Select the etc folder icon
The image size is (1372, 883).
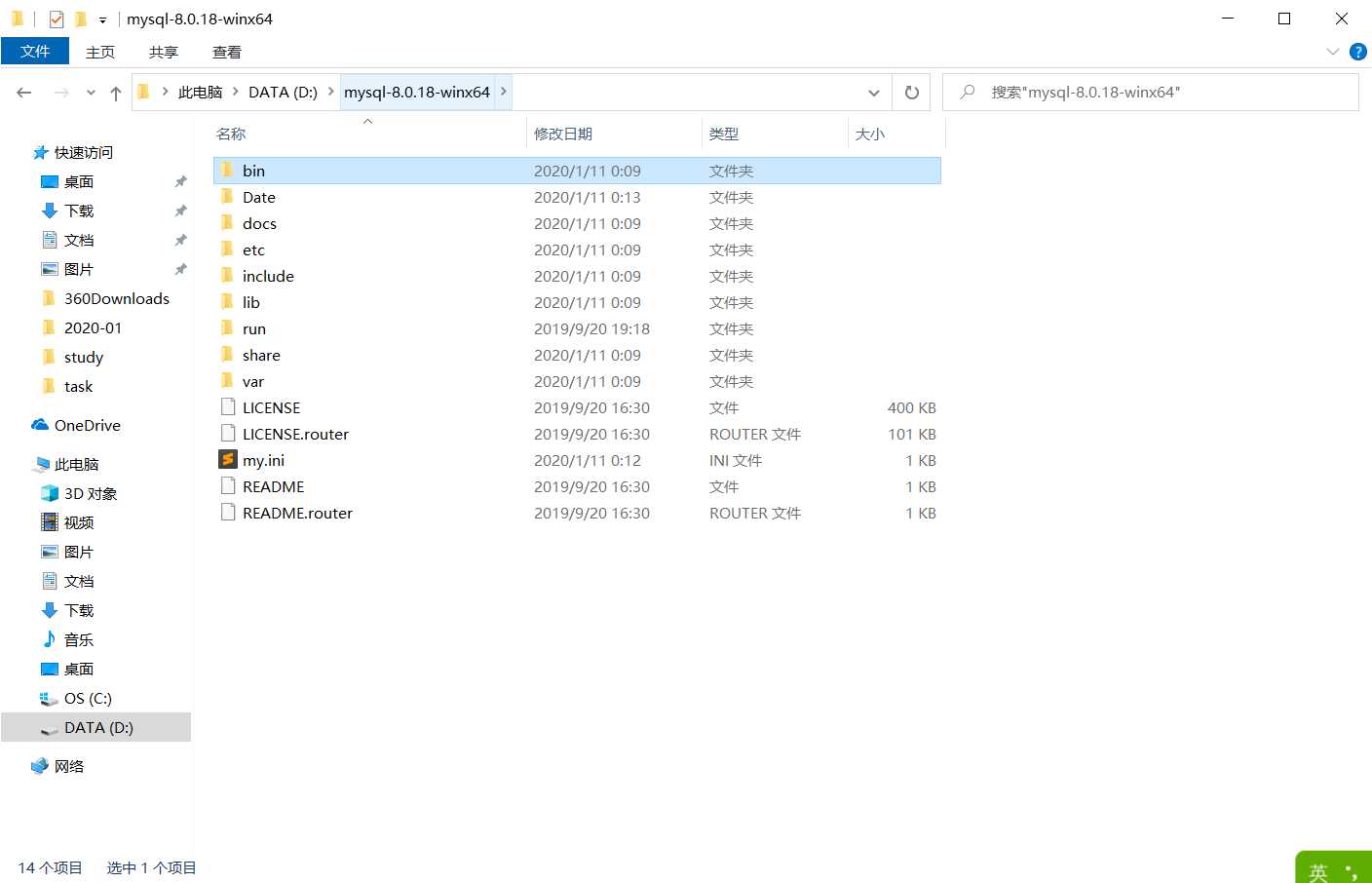tap(227, 249)
